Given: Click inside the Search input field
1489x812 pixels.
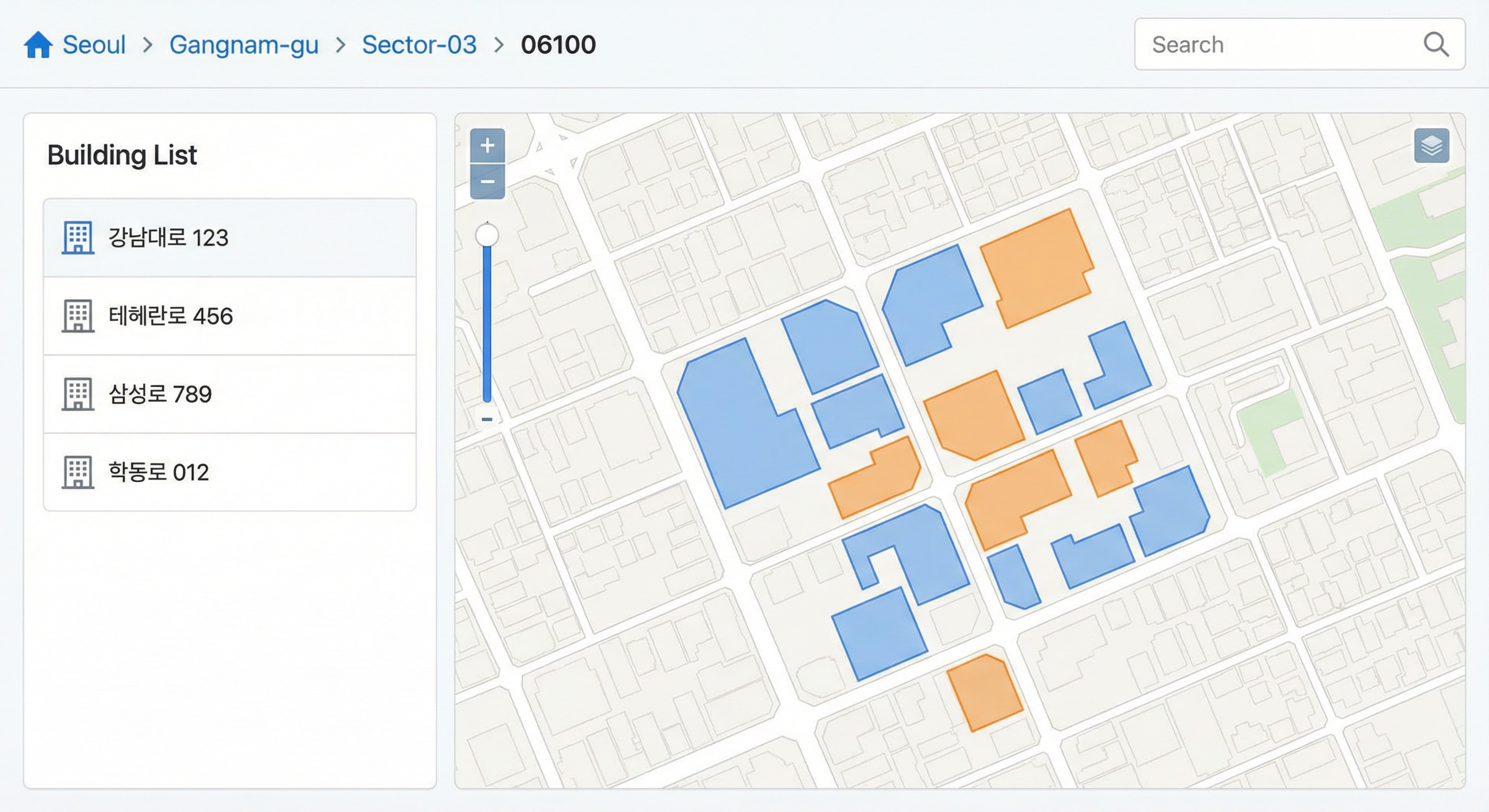Looking at the screenshot, I should coord(1243,44).
